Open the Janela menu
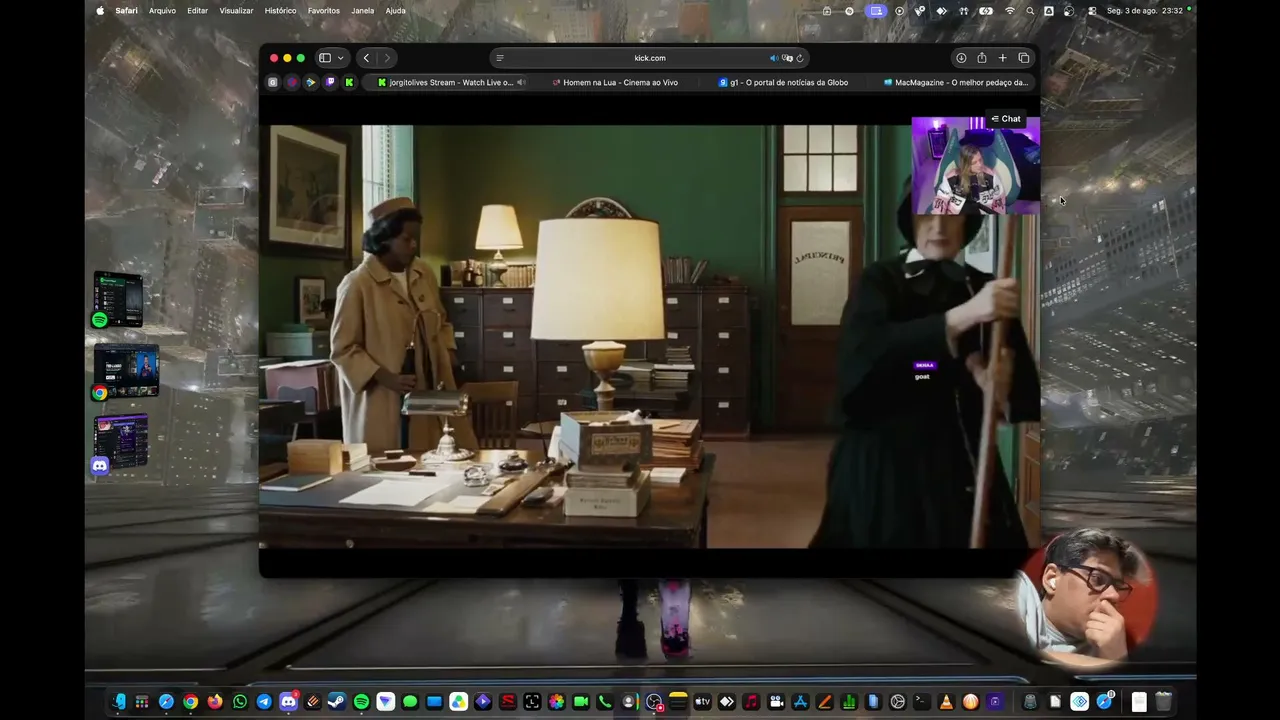The width and height of the screenshot is (1280, 720). [363, 11]
